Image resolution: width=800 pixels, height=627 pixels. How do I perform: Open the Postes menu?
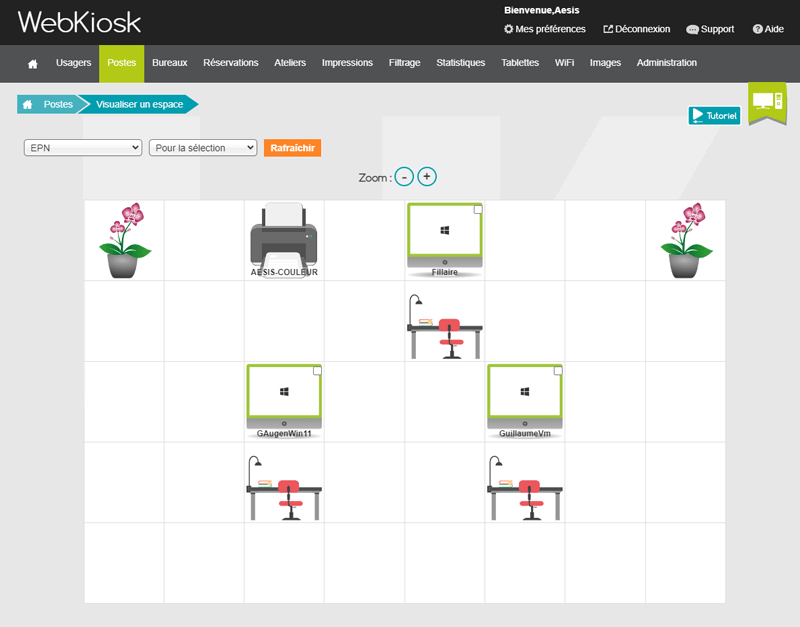pos(121,63)
